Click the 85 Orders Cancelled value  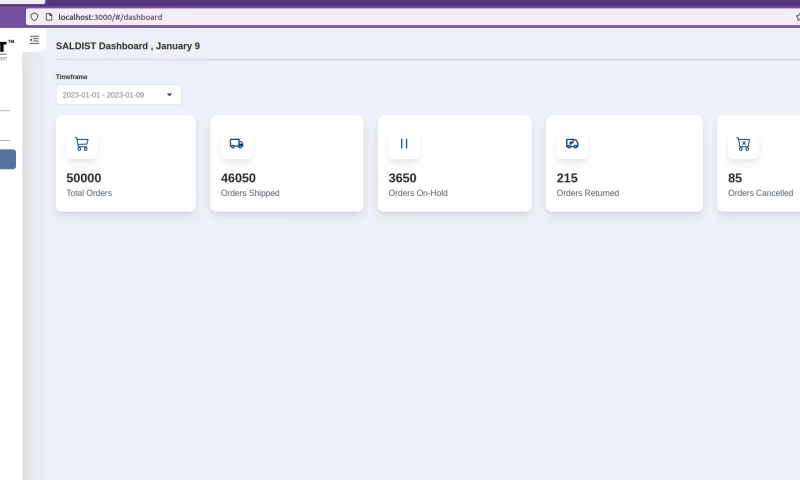tap(735, 178)
